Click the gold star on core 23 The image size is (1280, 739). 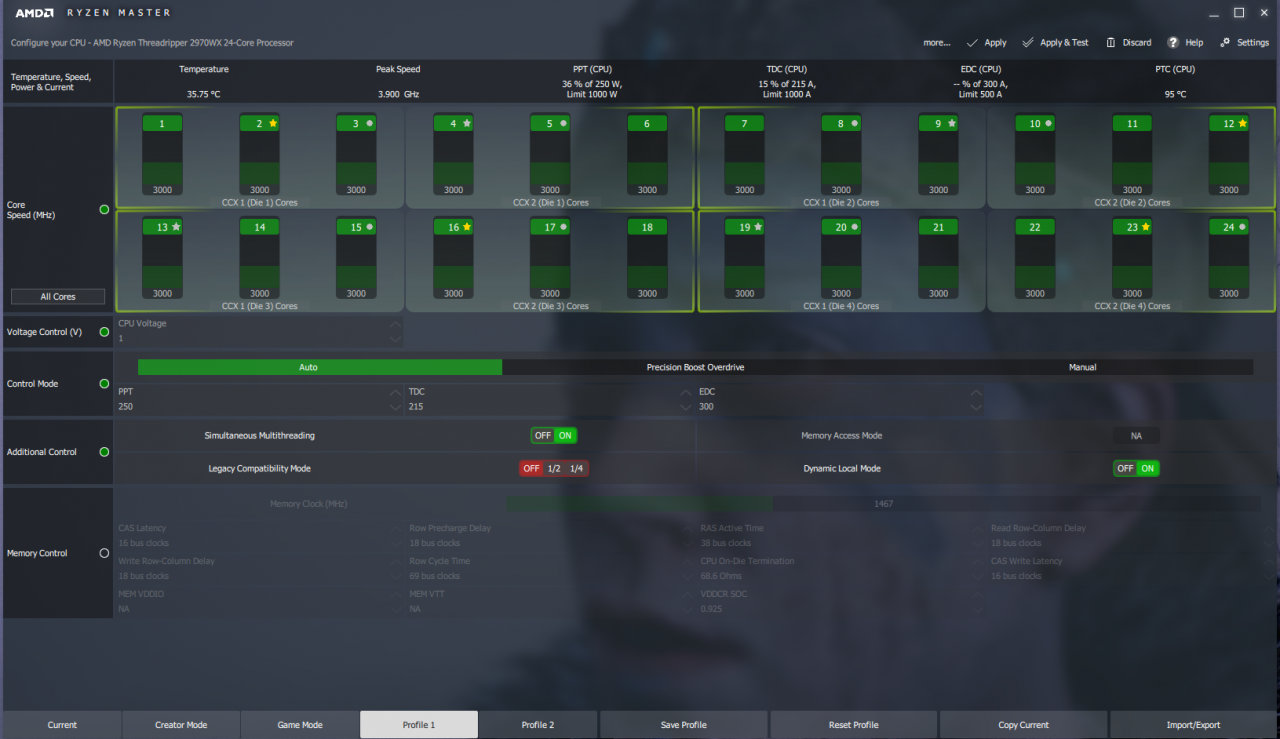[1145, 227]
